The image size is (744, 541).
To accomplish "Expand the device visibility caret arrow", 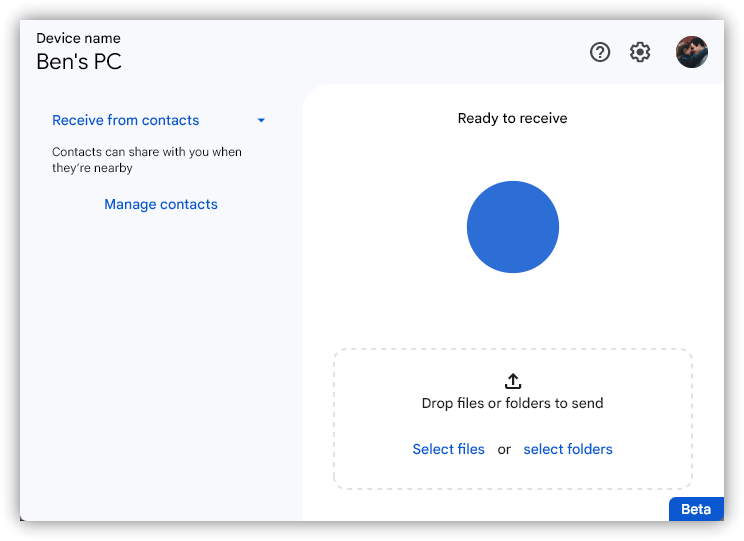I will coord(261,120).
